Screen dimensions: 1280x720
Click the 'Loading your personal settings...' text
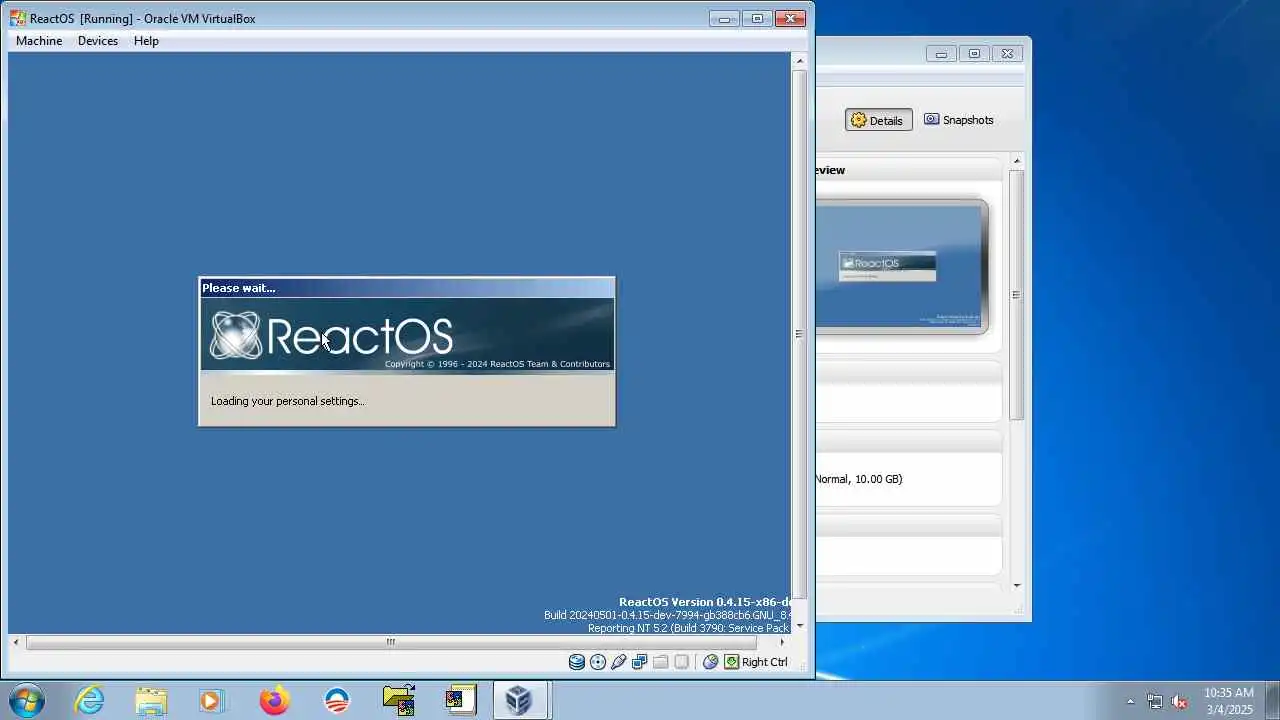pyautogui.click(x=287, y=401)
